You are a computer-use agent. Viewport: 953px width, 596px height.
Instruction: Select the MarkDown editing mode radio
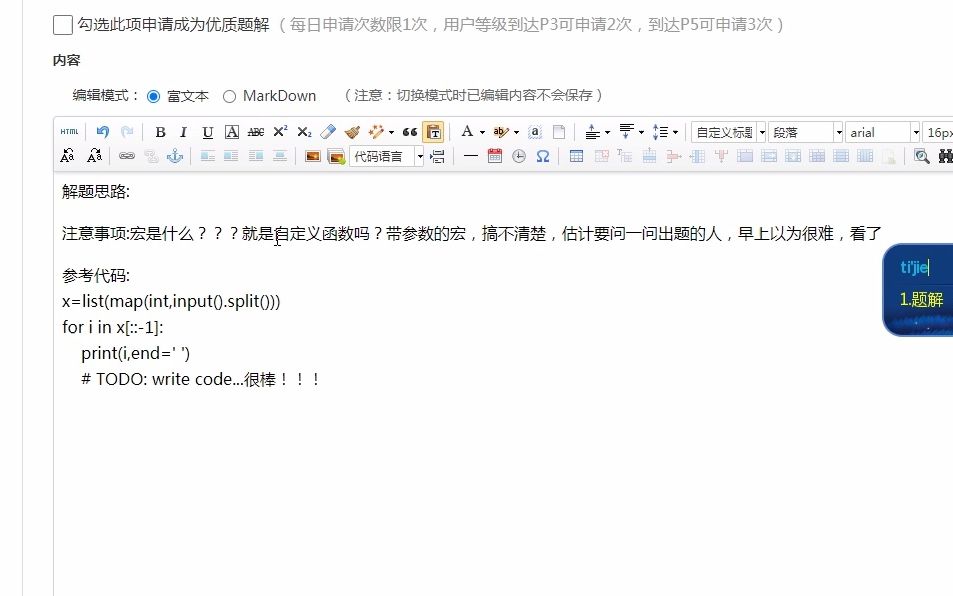pyautogui.click(x=229, y=96)
